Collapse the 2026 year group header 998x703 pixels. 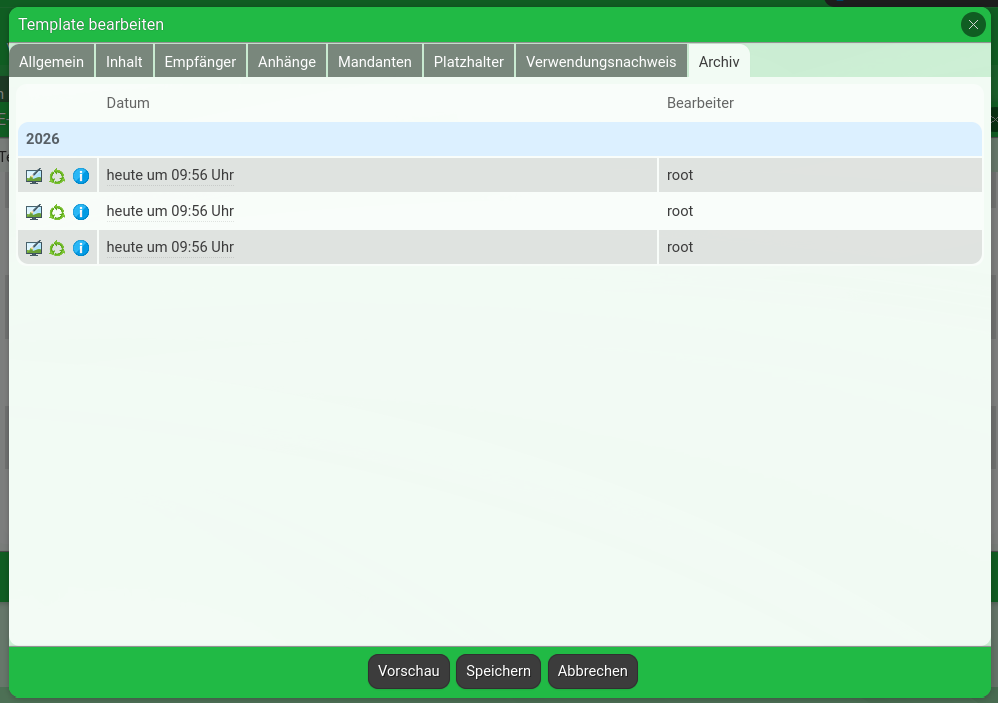tap(499, 139)
